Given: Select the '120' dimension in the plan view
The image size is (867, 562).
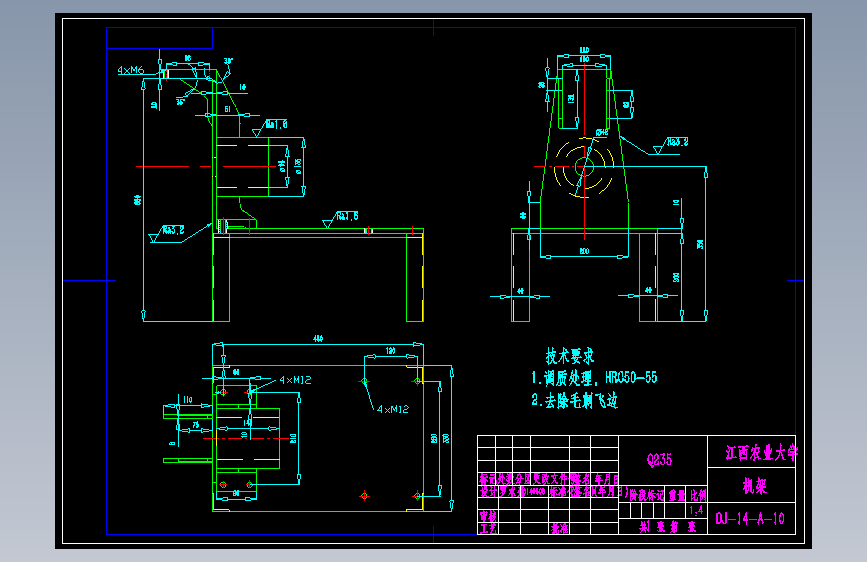Looking at the screenshot, I should (x=390, y=351).
